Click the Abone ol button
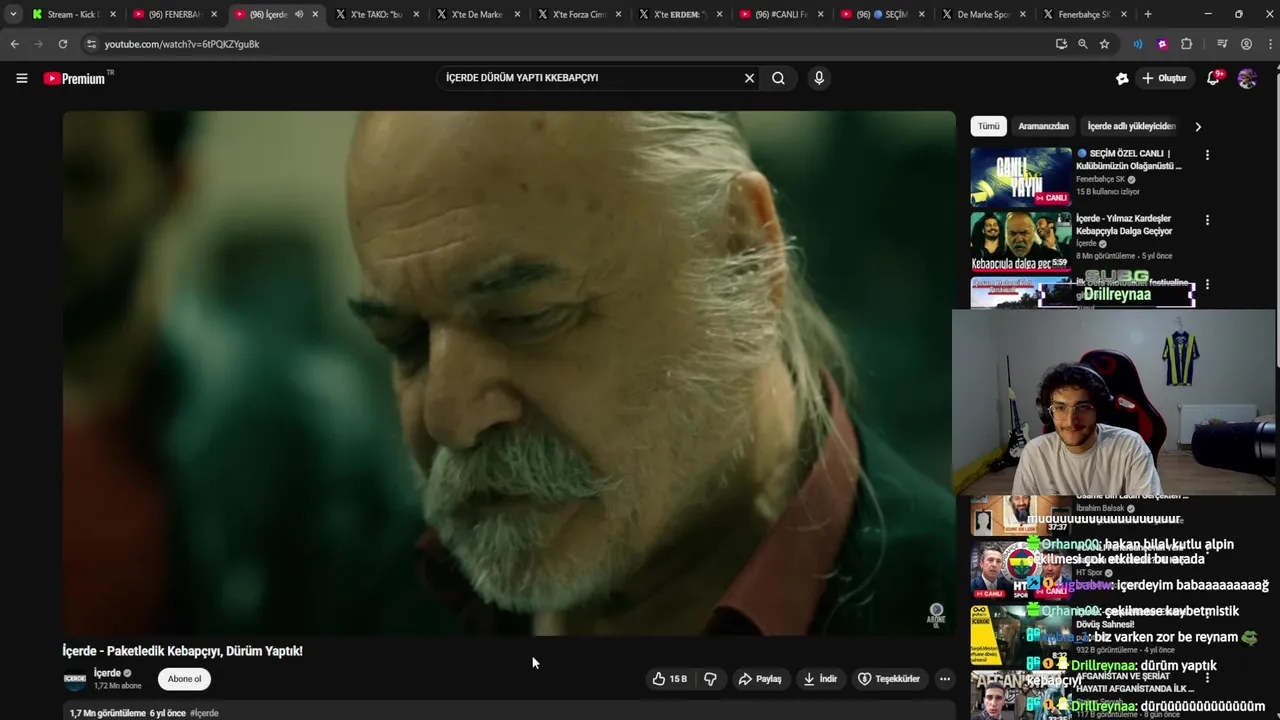 pos(184,679)
